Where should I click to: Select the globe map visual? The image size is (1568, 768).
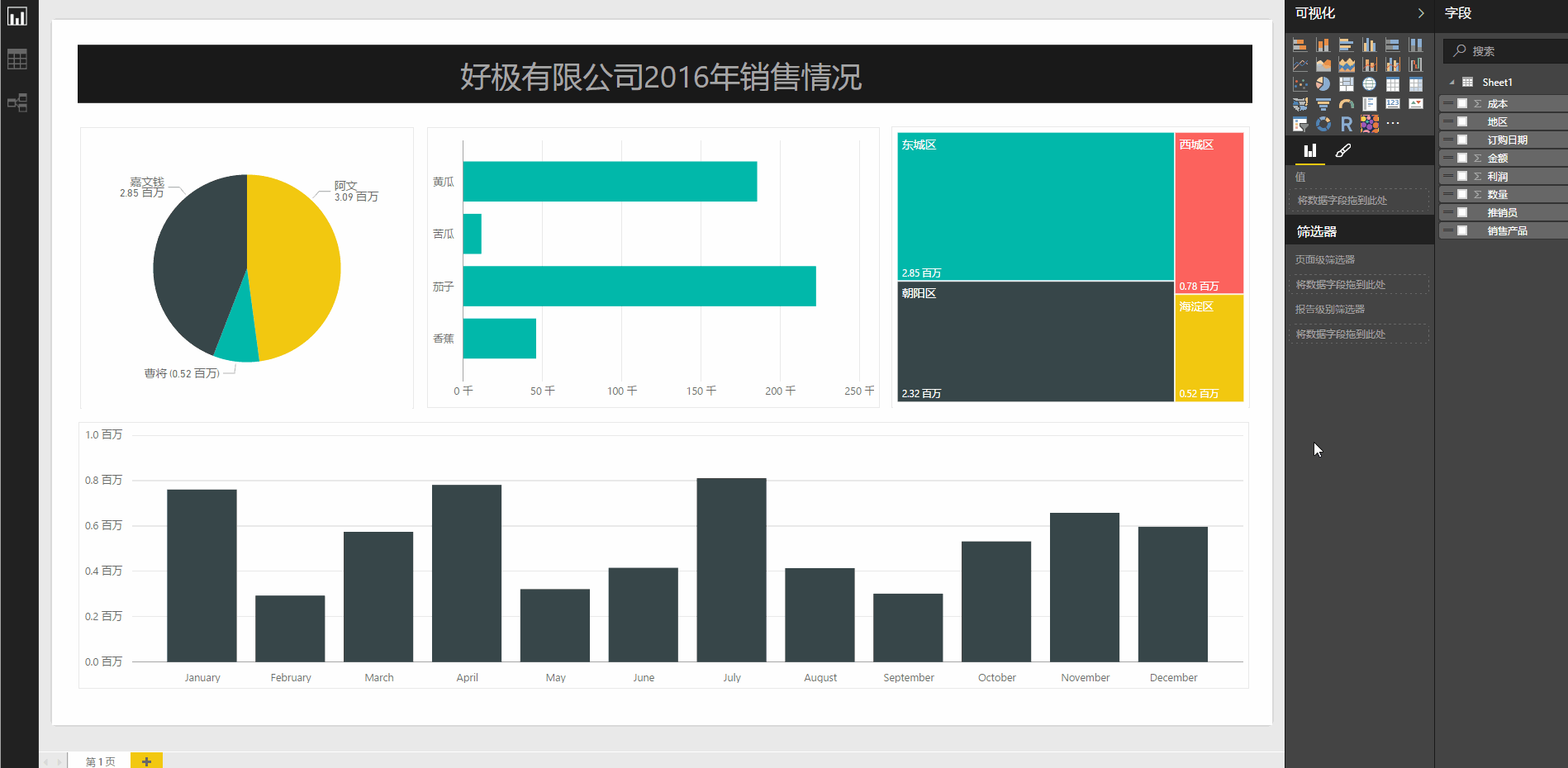click(1369, 84)
